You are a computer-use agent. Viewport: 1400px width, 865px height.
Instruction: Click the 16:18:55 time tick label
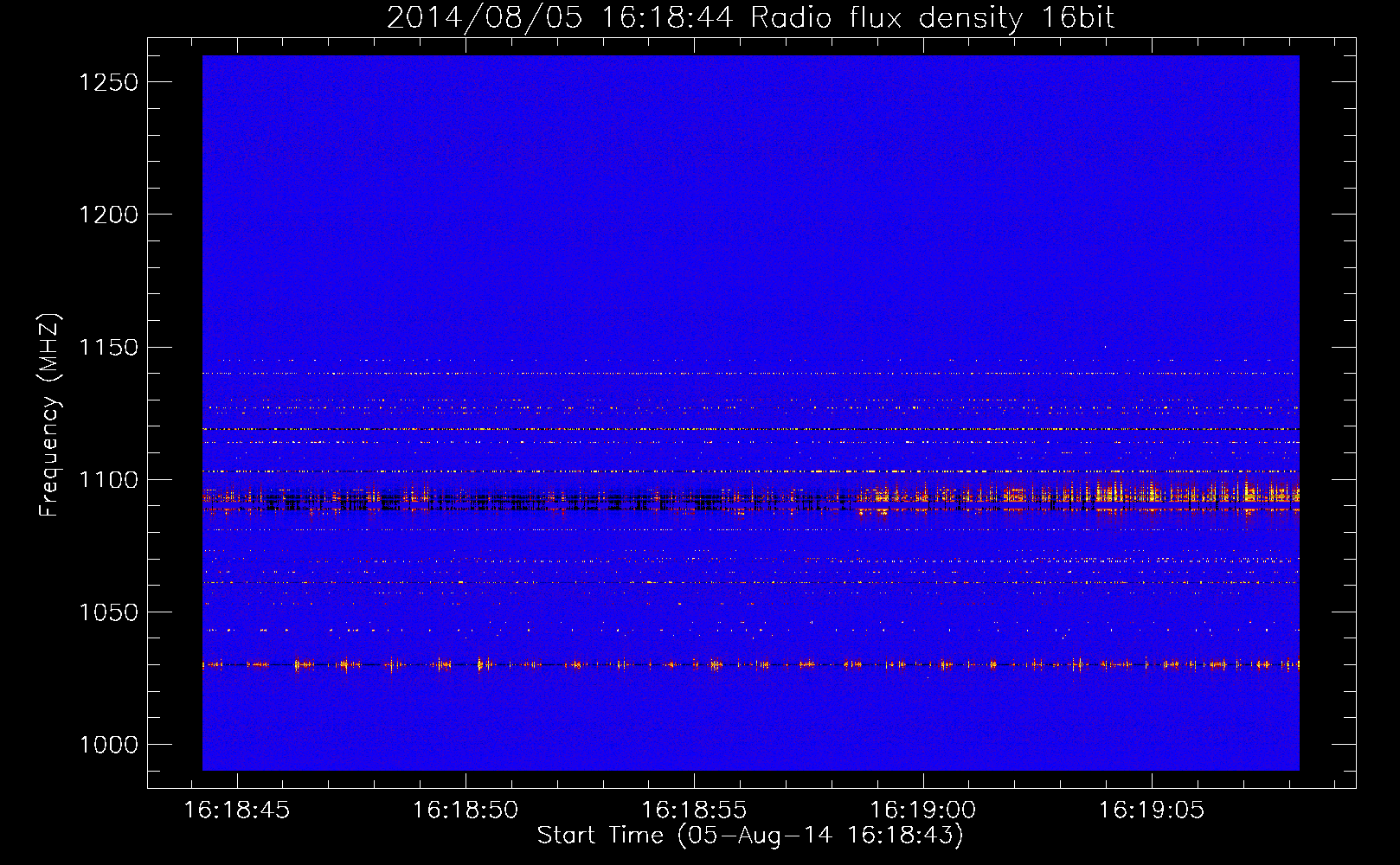[x=694, y=810]
